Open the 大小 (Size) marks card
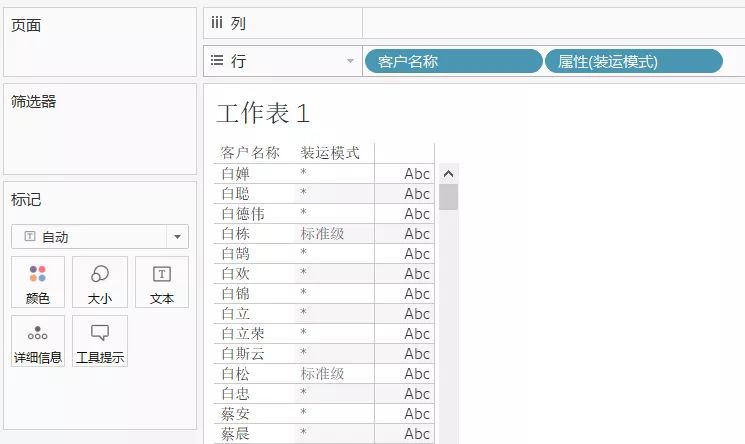 100,282
